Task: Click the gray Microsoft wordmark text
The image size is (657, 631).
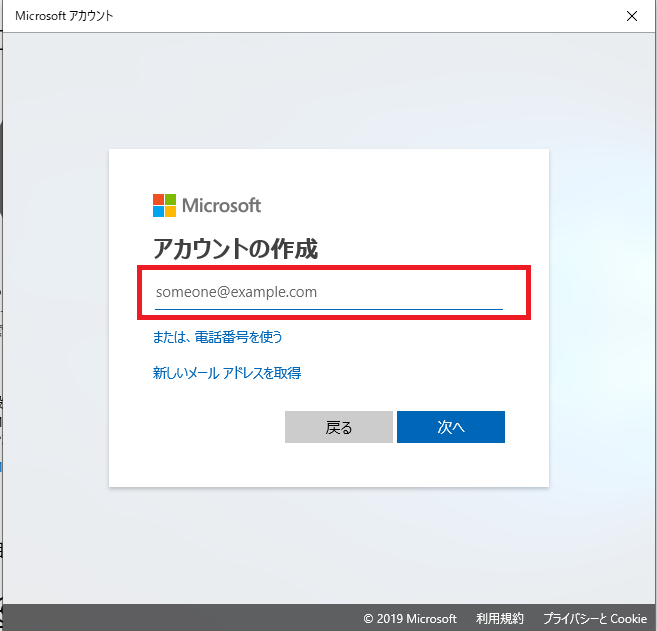Action: coord(221,205)
